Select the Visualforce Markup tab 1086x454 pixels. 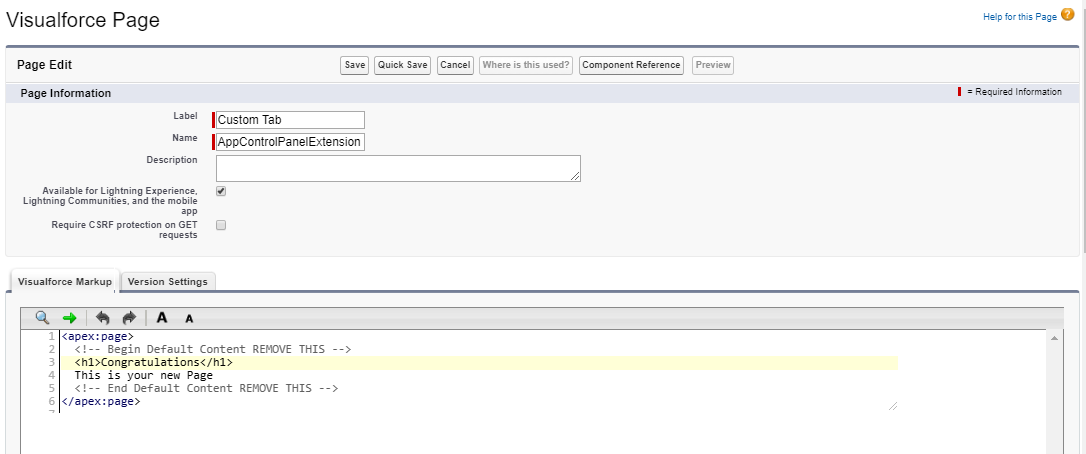pyautogui.click(x=65, y=282)
